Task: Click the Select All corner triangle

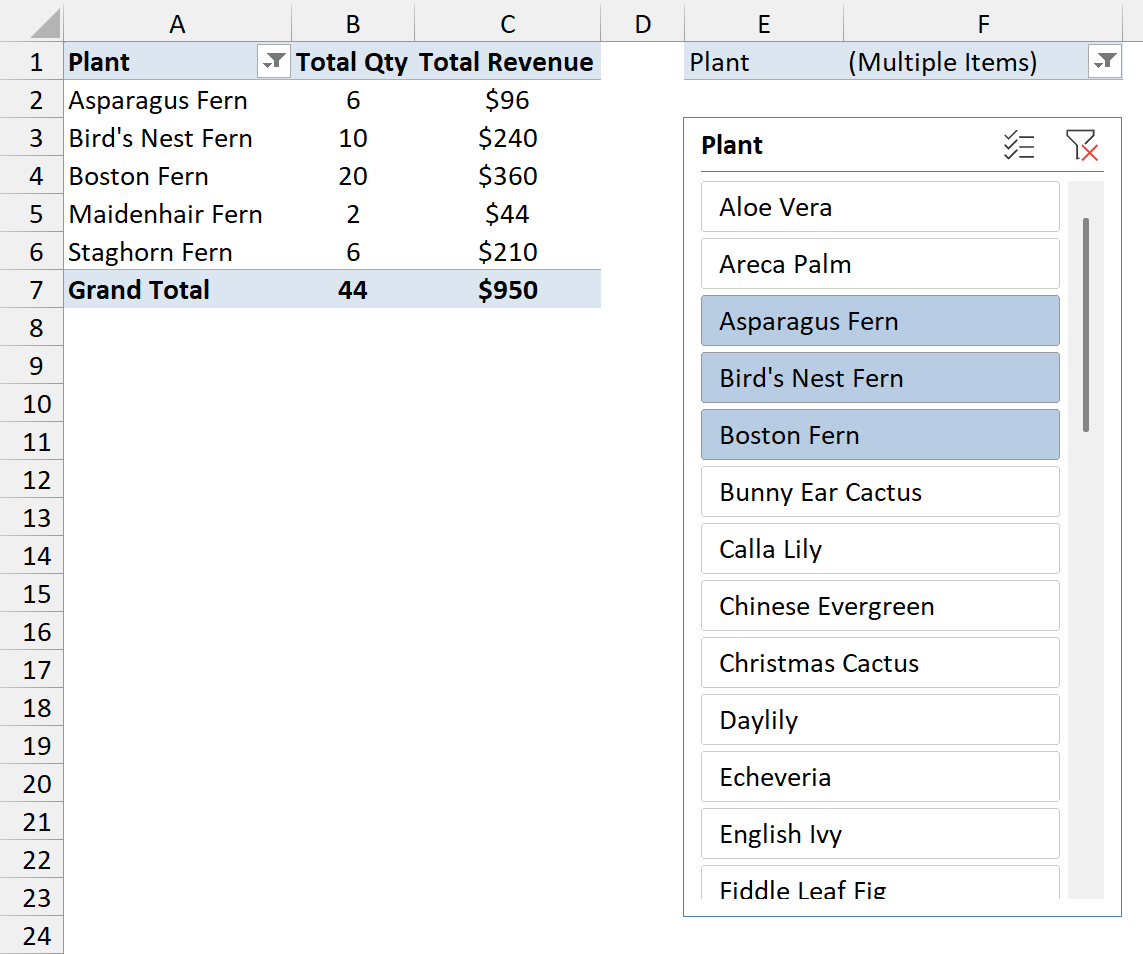Action: coord(46,23)
